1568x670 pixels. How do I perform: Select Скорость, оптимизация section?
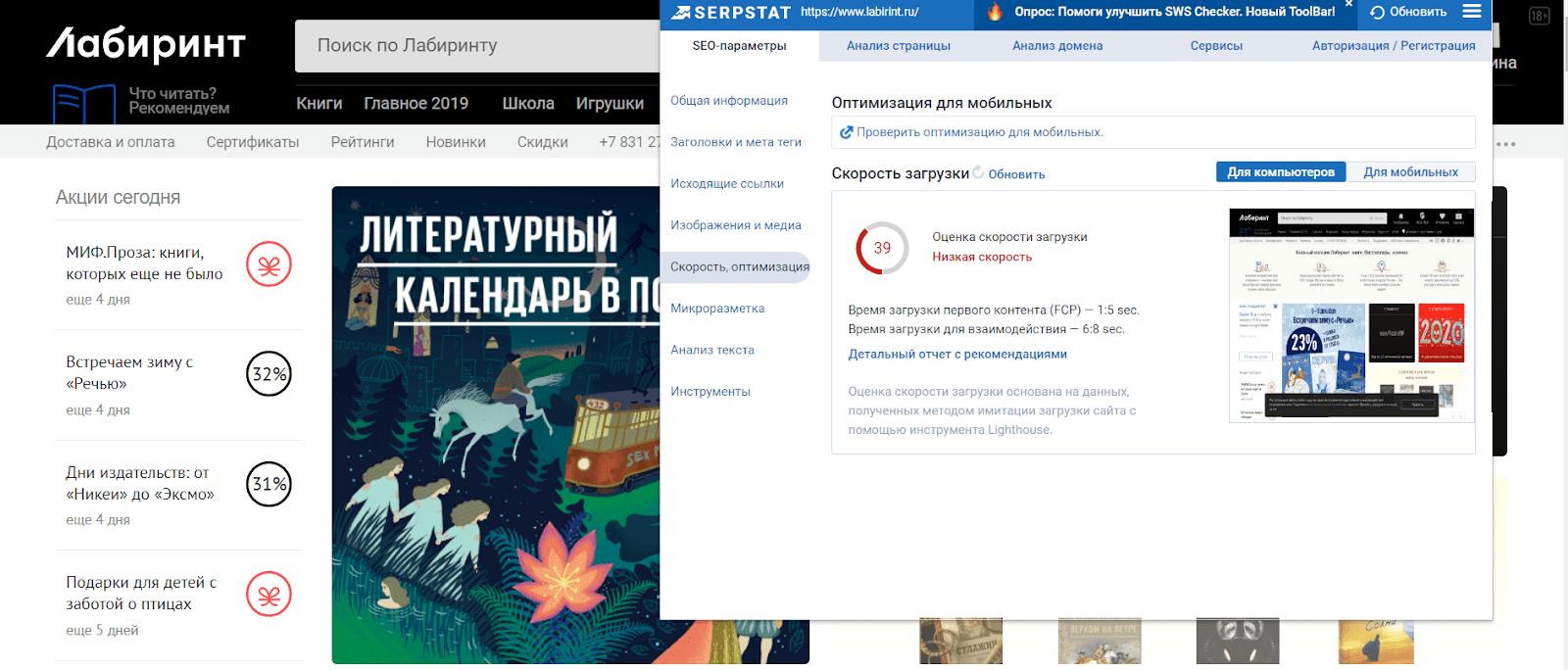(738, 266)
